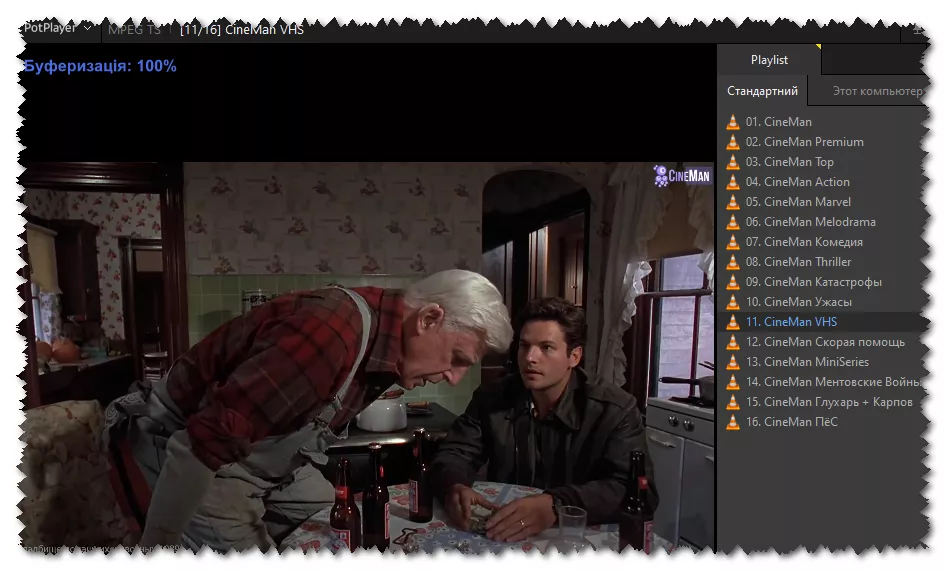Click cone icon beside 14. CineMan Ментовские Войны
948x572 pixels.
(x=733, y=382)
